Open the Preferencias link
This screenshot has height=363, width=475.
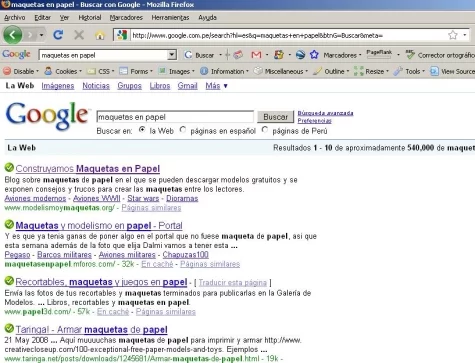[314, 121]
